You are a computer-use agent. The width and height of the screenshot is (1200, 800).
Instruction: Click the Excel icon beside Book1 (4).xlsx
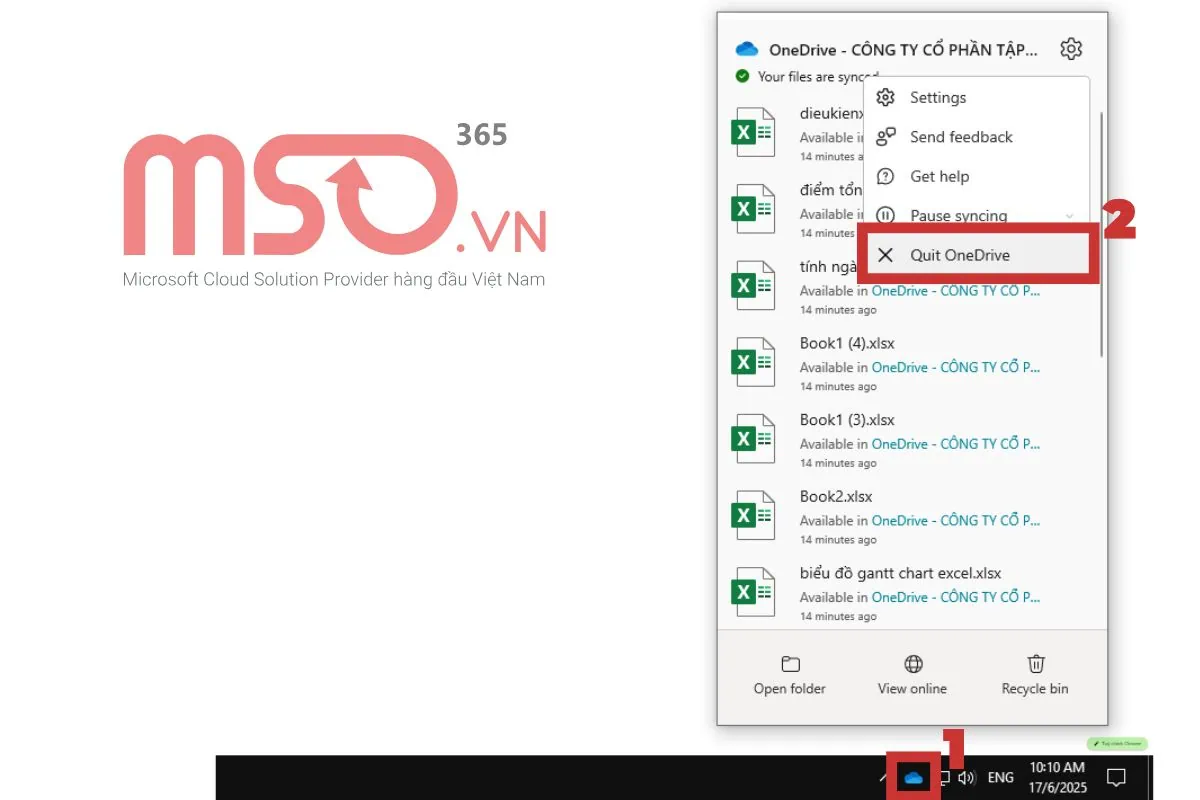click(x=753, y=362)
